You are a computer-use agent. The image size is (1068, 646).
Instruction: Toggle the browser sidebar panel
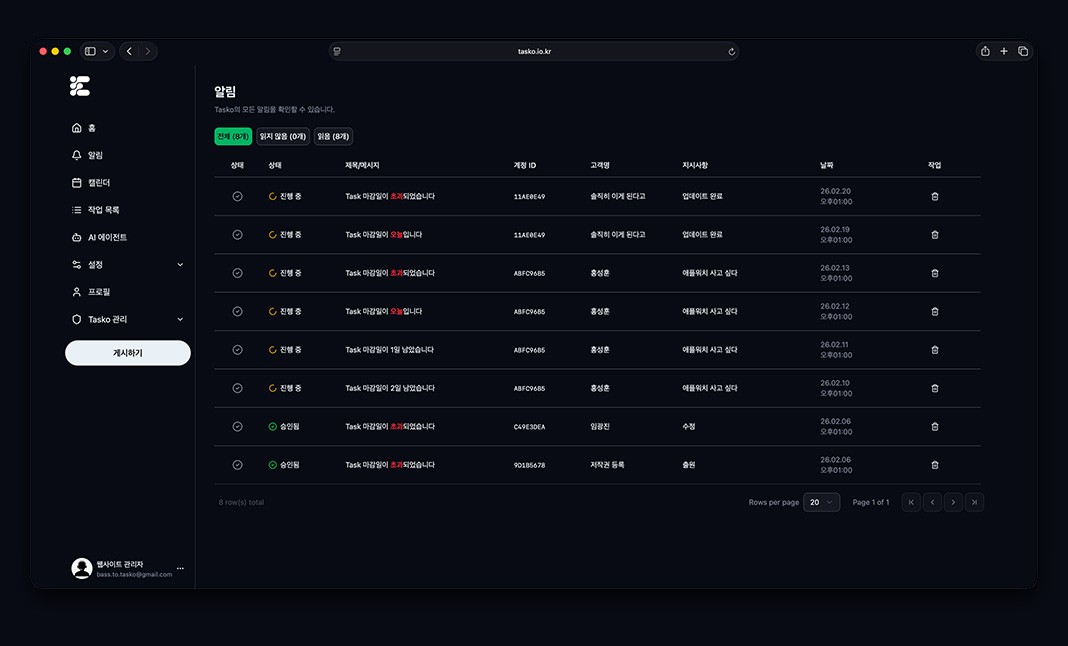90,51
